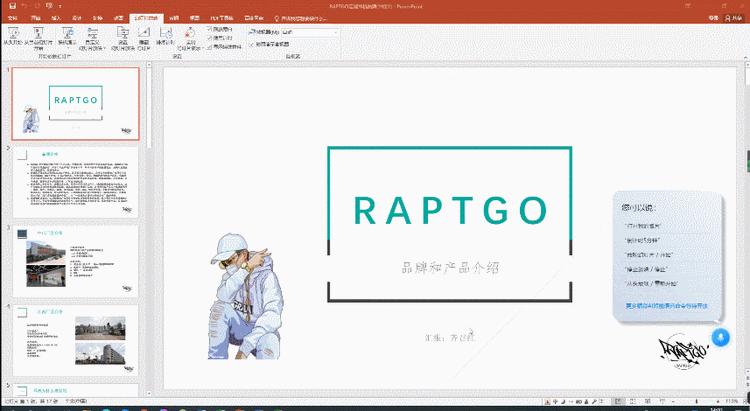
Task: Select the subtitle 品牌和产品介绍
Action: 450,267
